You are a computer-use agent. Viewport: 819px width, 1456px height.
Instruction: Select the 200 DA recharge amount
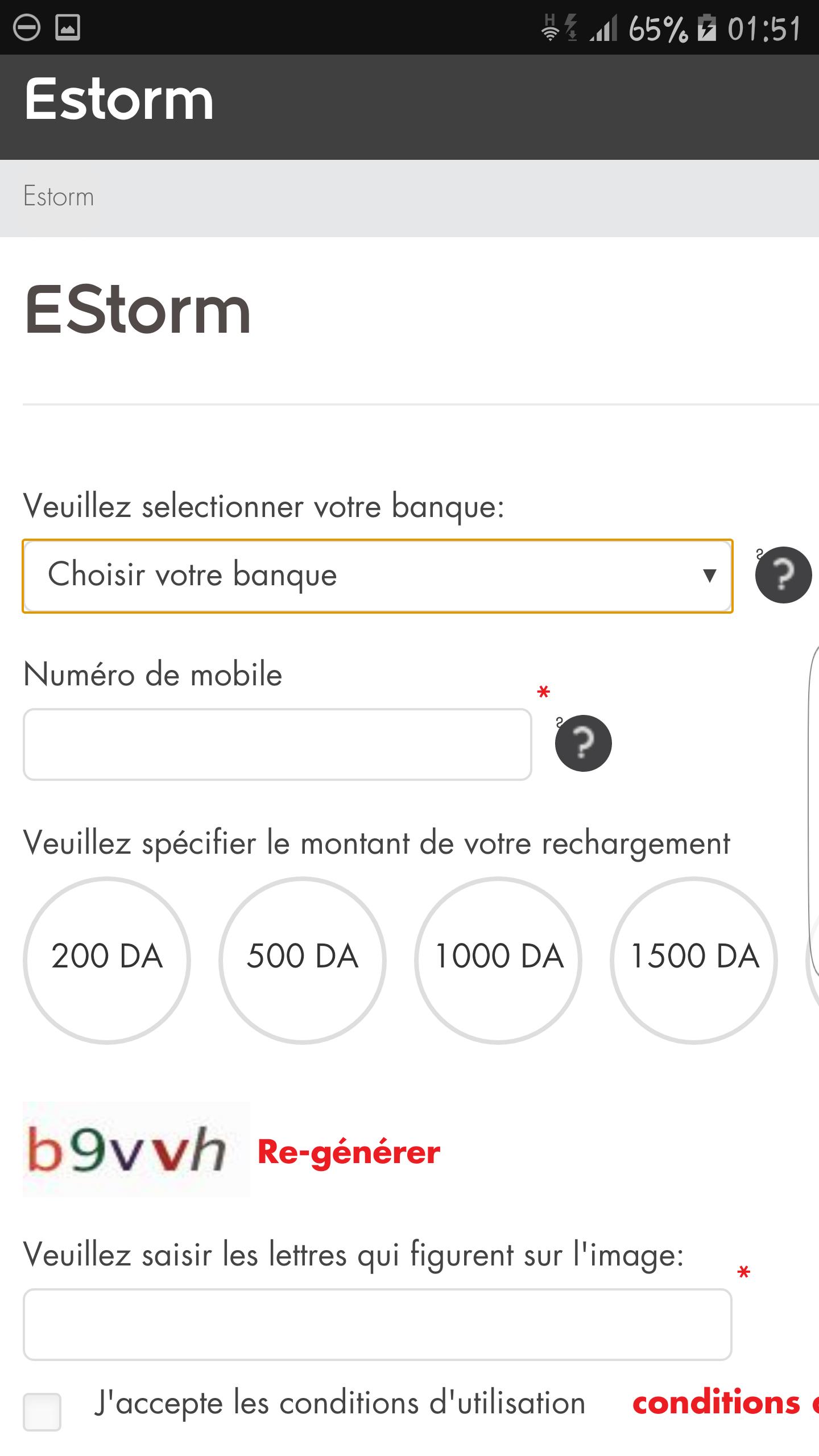tap(107, 961)
